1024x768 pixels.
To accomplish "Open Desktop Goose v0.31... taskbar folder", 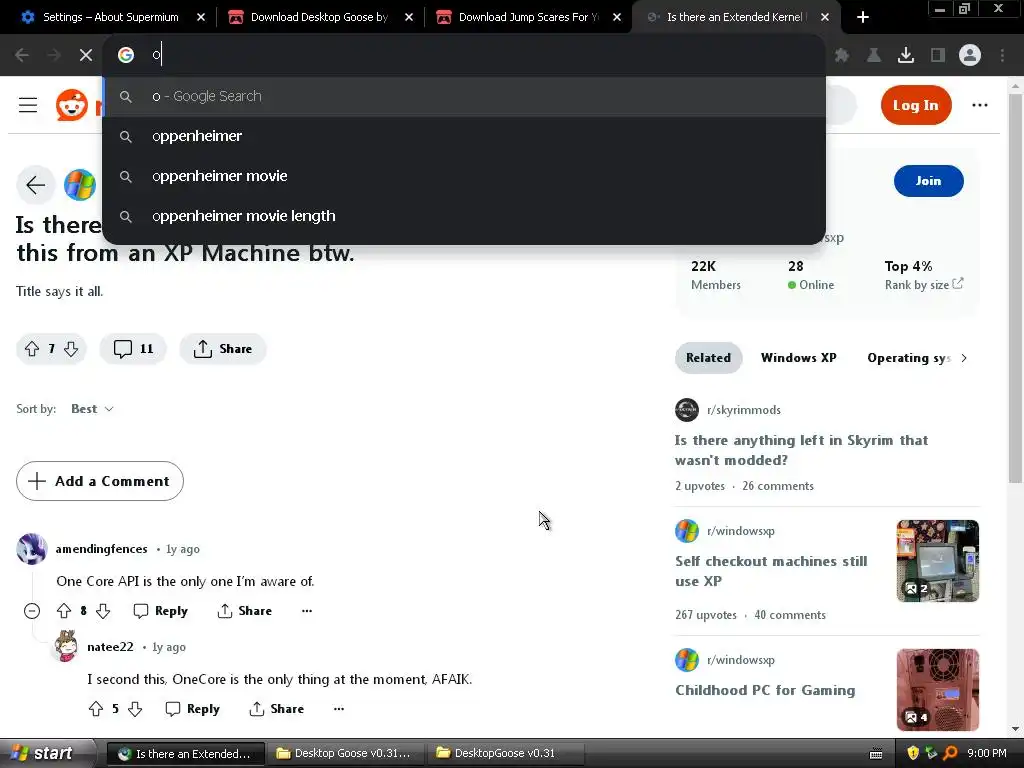I will coord(345,753).
